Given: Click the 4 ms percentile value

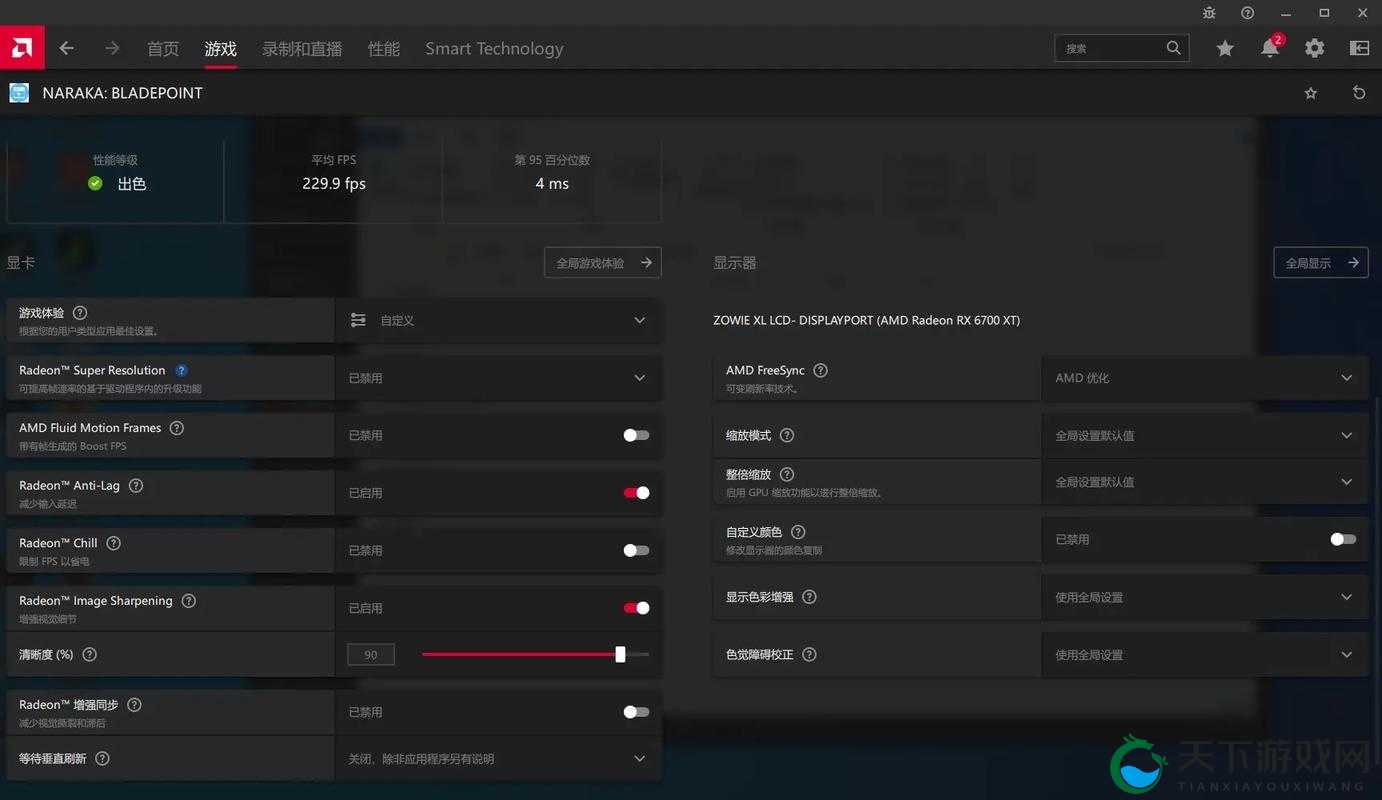Looking at the screenshot, I should click(x=552, y=183).
